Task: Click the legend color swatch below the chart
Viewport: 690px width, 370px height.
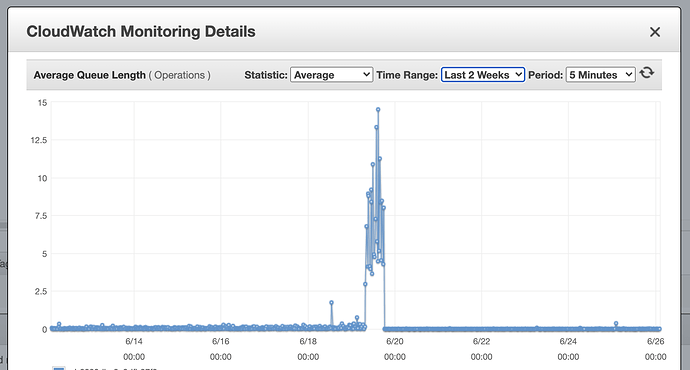Action: (59, 368)
